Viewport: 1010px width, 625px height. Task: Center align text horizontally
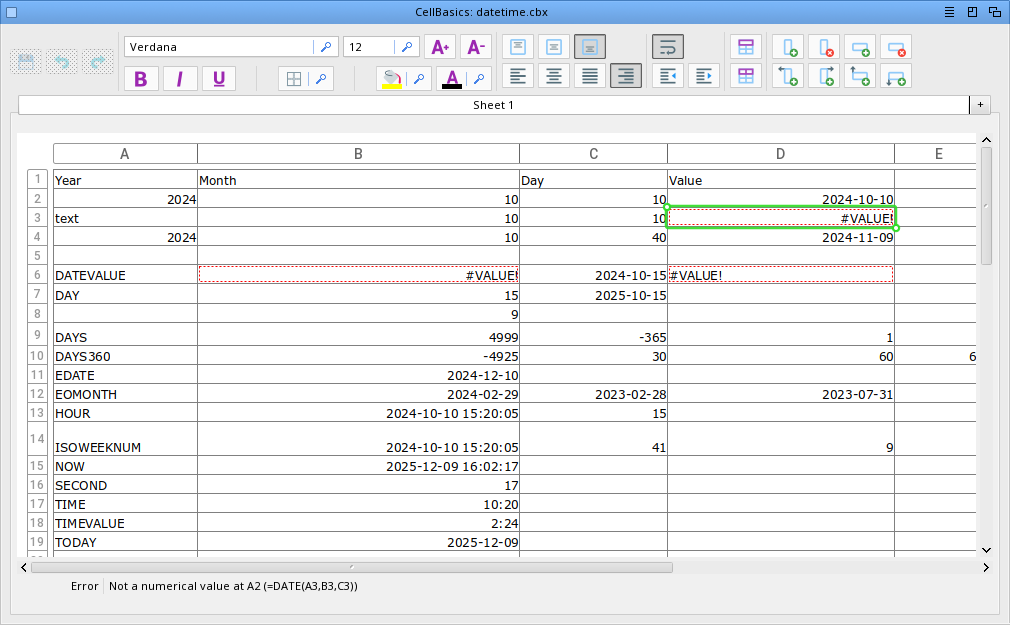point(554,76)
